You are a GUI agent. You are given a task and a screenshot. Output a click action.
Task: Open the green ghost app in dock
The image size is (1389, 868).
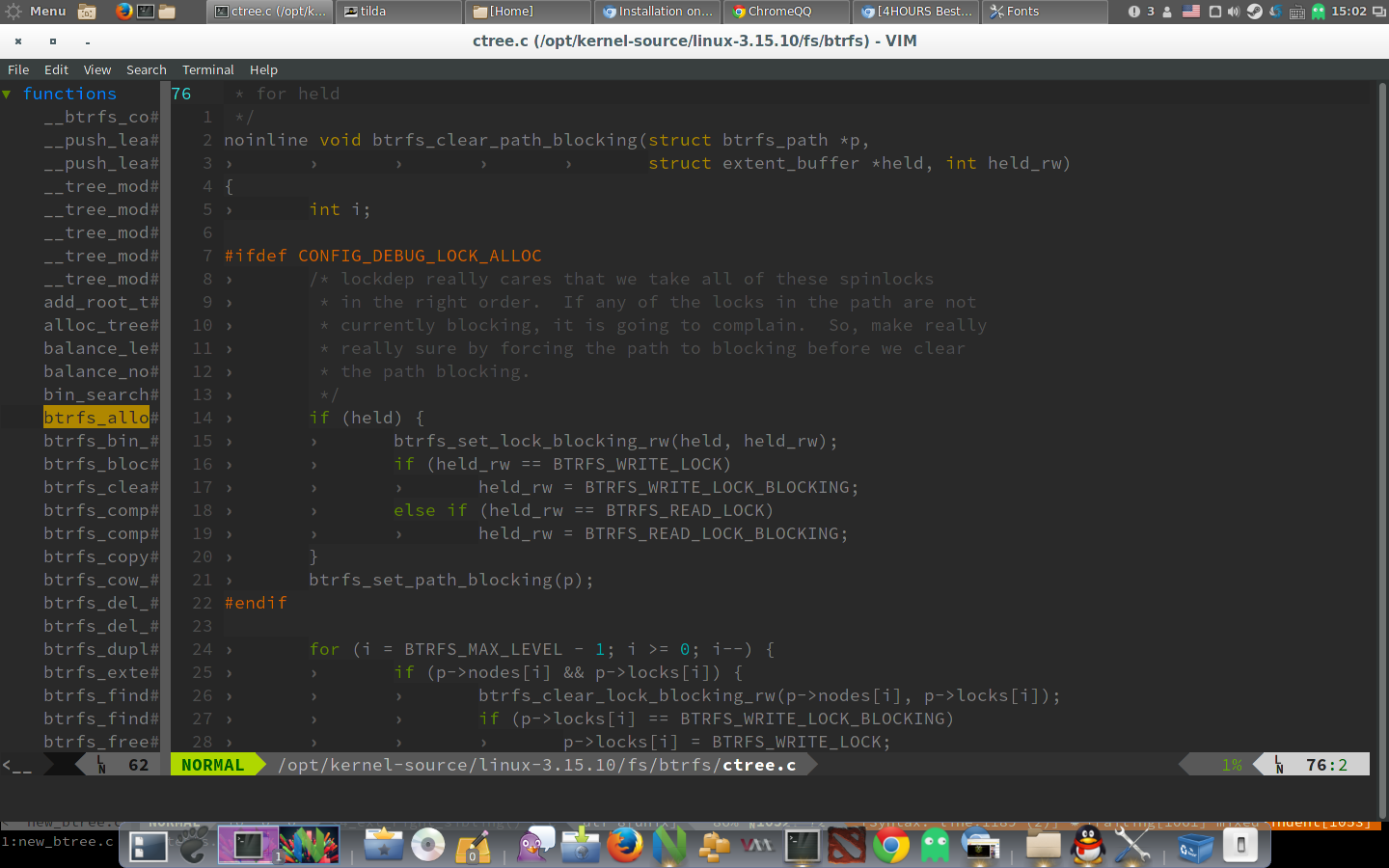pos(935,847)
